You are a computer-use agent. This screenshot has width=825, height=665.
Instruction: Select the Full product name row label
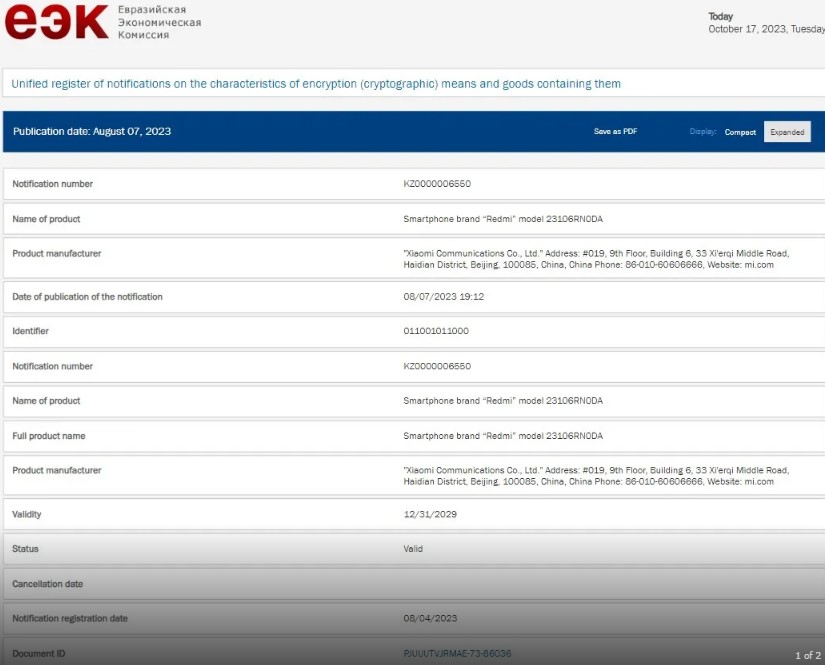pyautogui.click(x=48, y=436)
